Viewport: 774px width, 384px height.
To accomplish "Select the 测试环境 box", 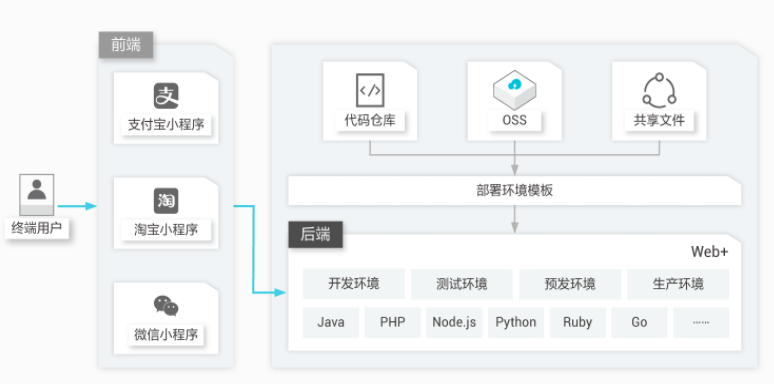I will click(x=462, y=284).
